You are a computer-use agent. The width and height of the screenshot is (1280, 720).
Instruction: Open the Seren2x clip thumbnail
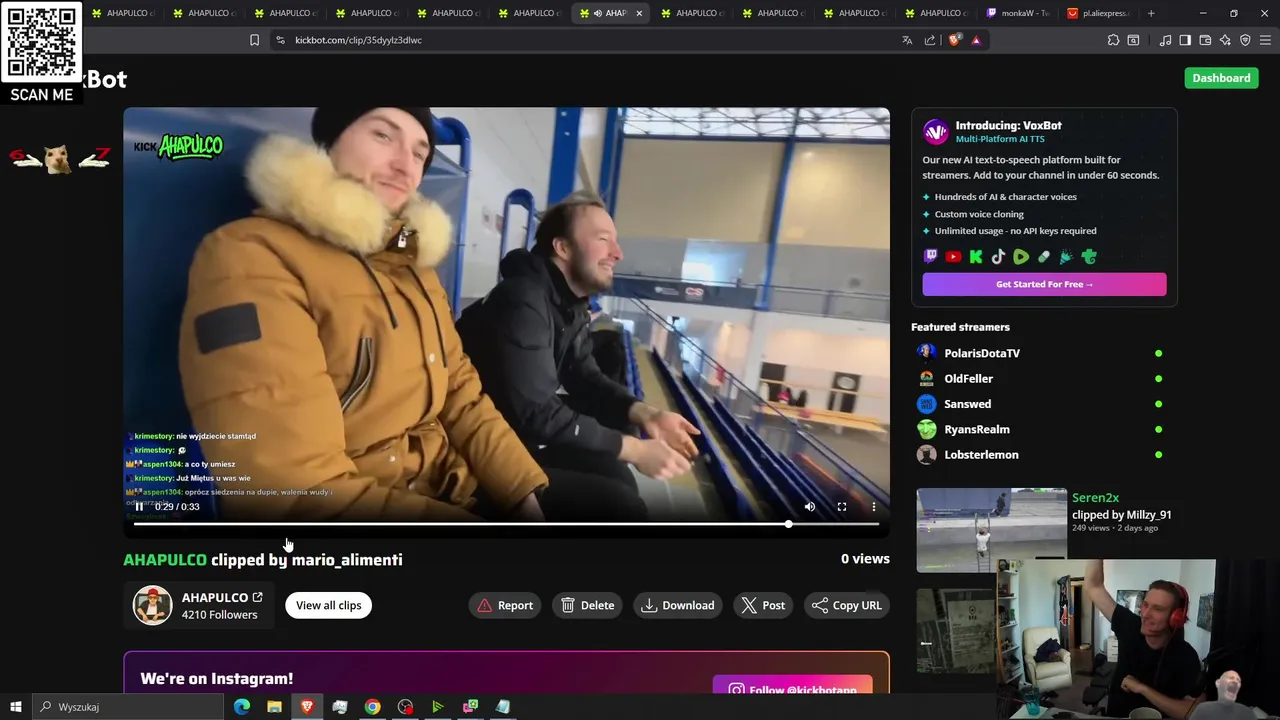[992, 530]
